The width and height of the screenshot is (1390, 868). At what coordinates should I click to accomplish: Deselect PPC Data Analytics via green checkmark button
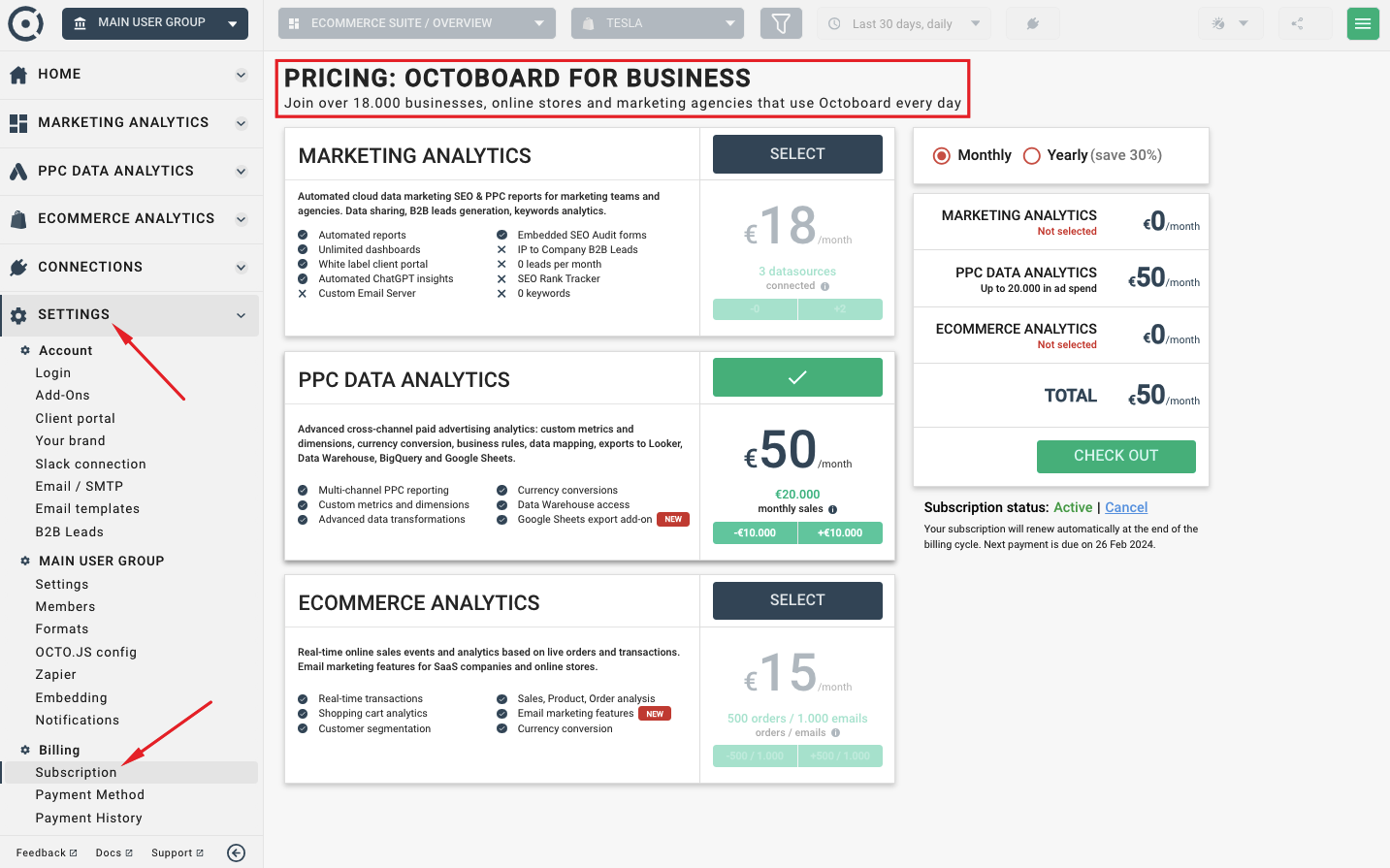coord(797,377)
